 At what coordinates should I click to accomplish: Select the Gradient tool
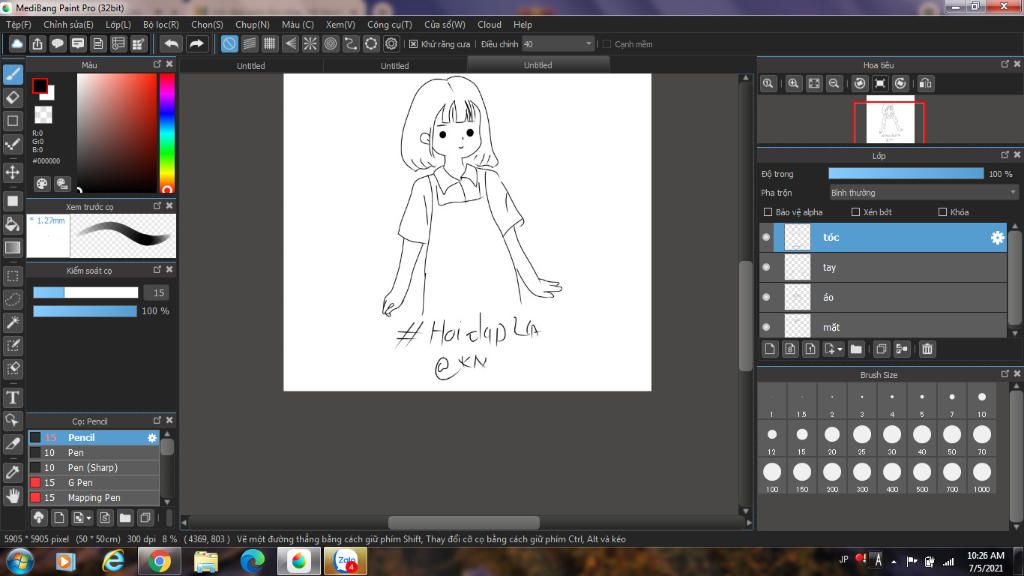(x=12, y=248)
